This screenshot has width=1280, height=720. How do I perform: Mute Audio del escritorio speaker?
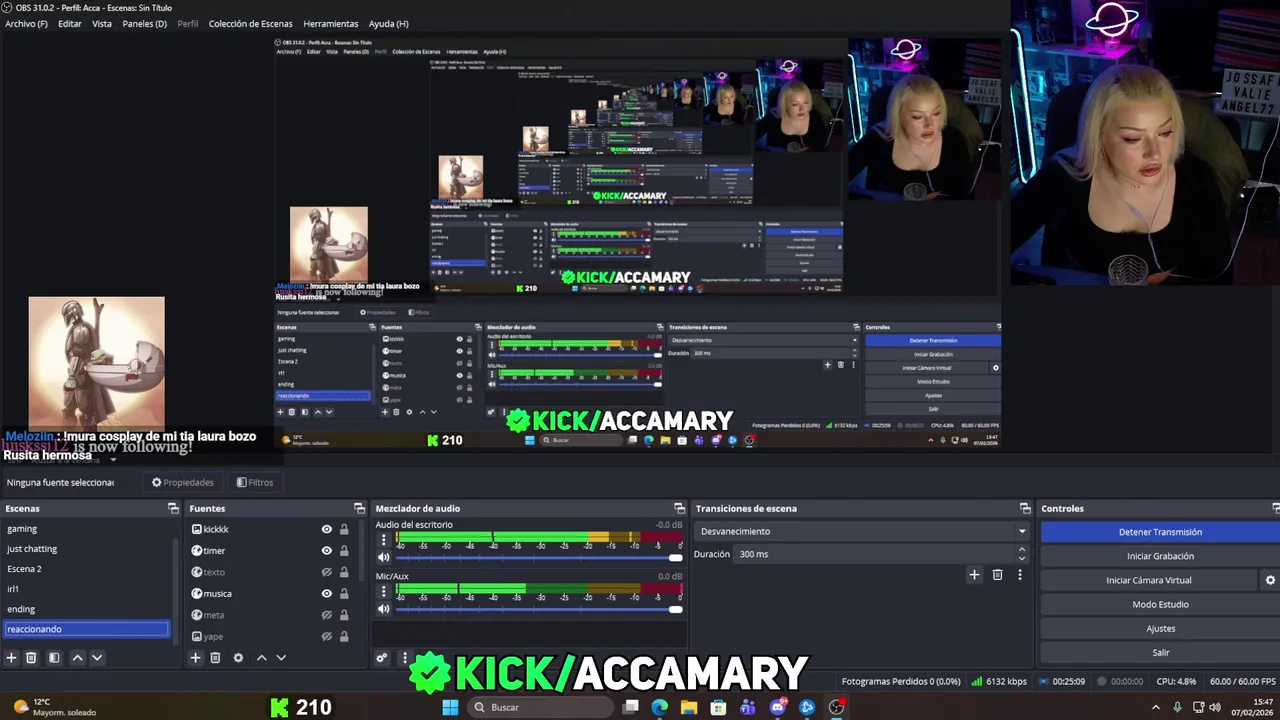[383, 558]
